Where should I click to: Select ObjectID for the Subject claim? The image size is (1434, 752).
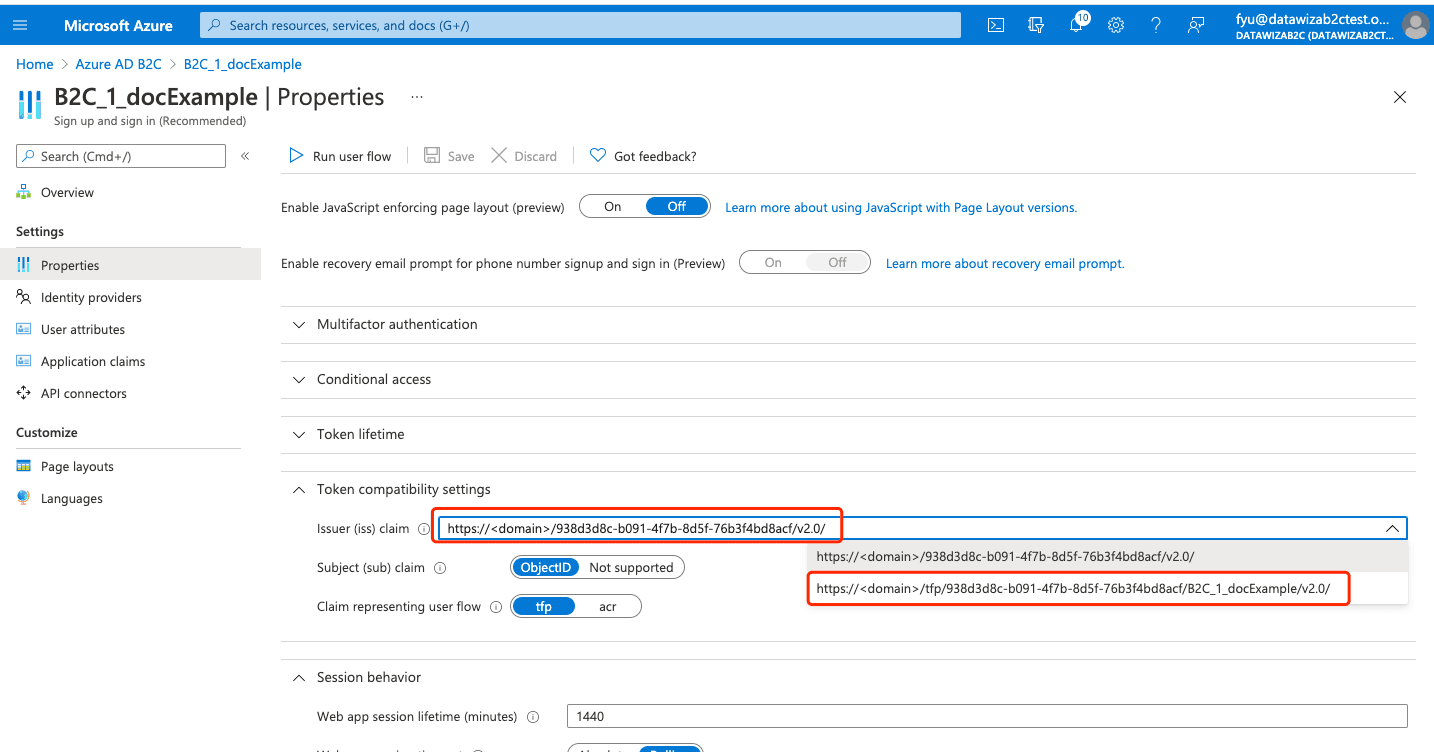click(545, 567)
